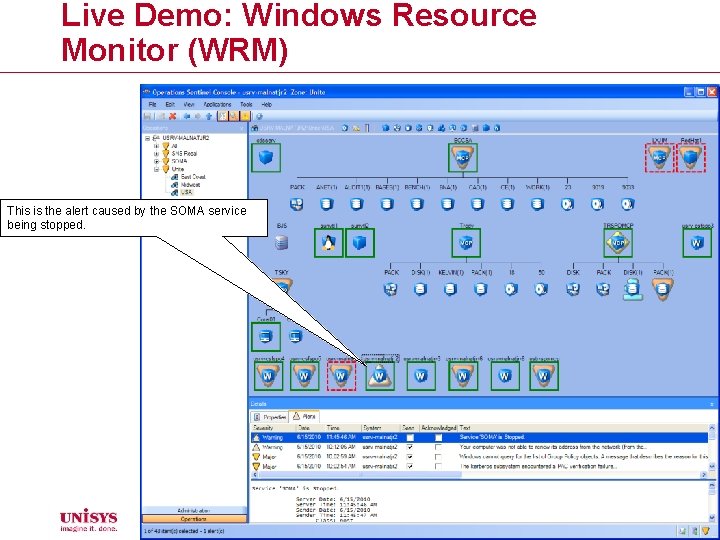Select the Core01 computer icon
The width and height of the screenshot is (720, 540).
pyautogui.click(x=265, y=337)
